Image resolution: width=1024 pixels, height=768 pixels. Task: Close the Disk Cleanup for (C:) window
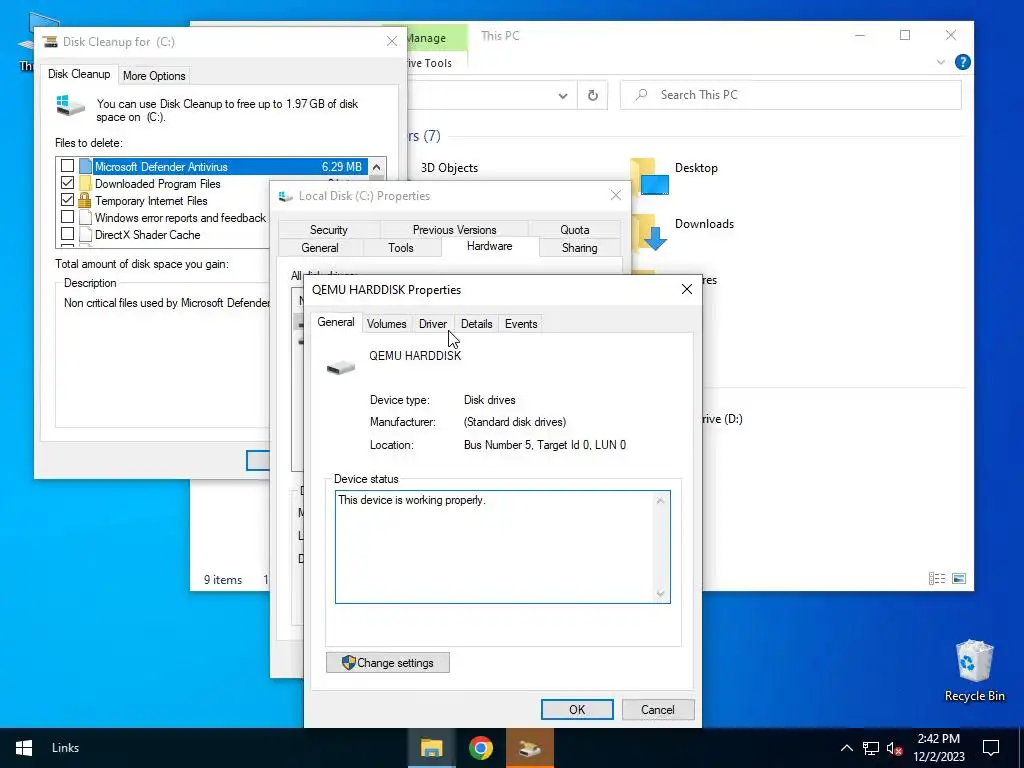click(392, 41)
